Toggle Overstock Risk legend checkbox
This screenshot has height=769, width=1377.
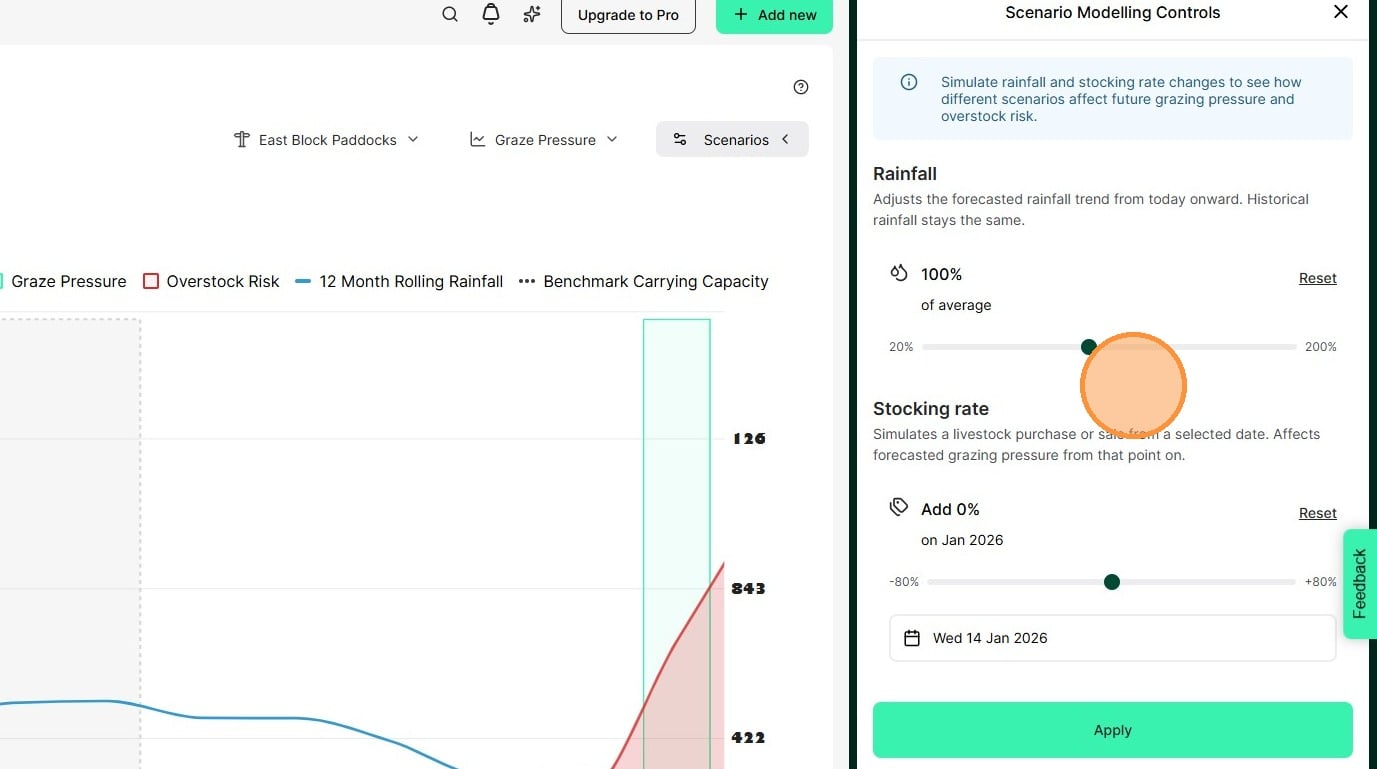[x=151, y=282]
